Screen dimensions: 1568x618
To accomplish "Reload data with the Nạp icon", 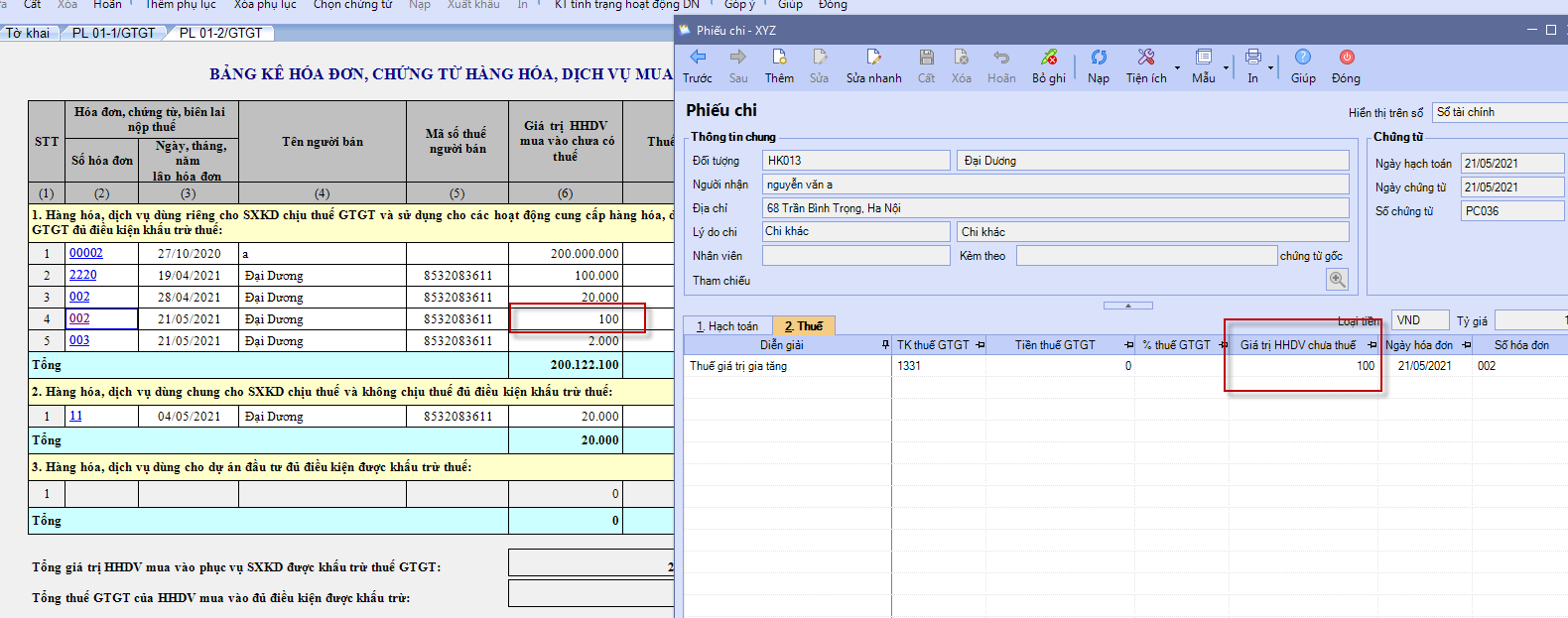I will (x=1099, y=58).
